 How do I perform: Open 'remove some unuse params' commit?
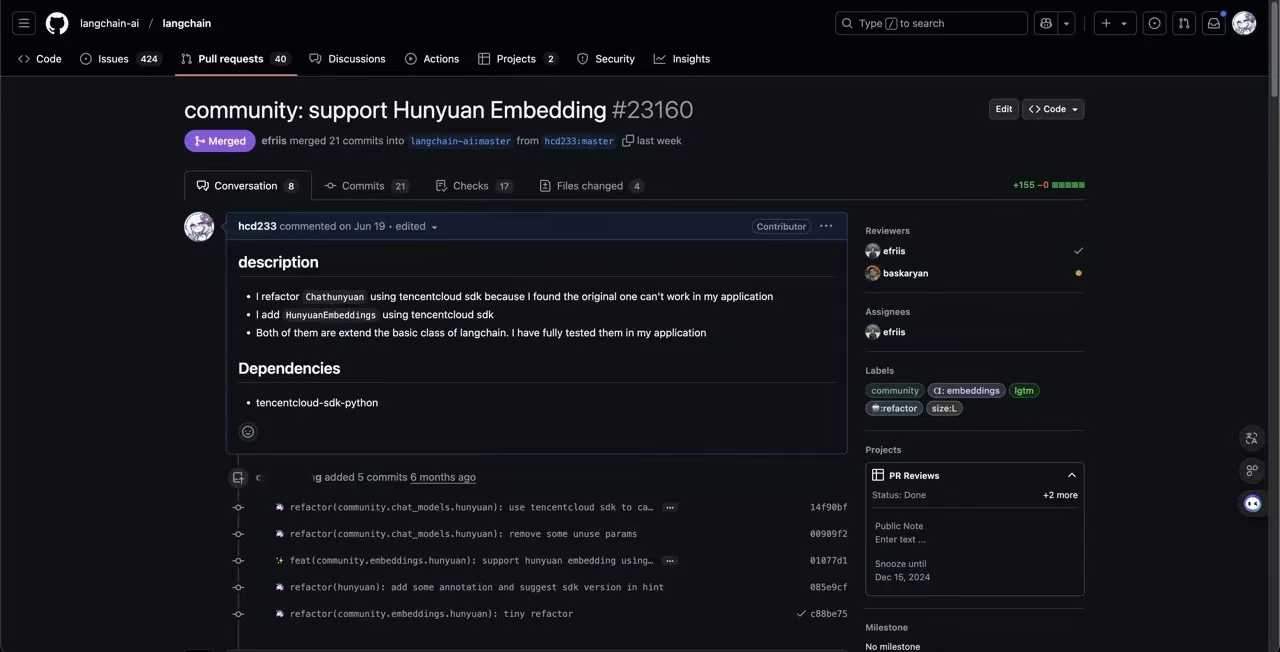click(x=463, y=534)
